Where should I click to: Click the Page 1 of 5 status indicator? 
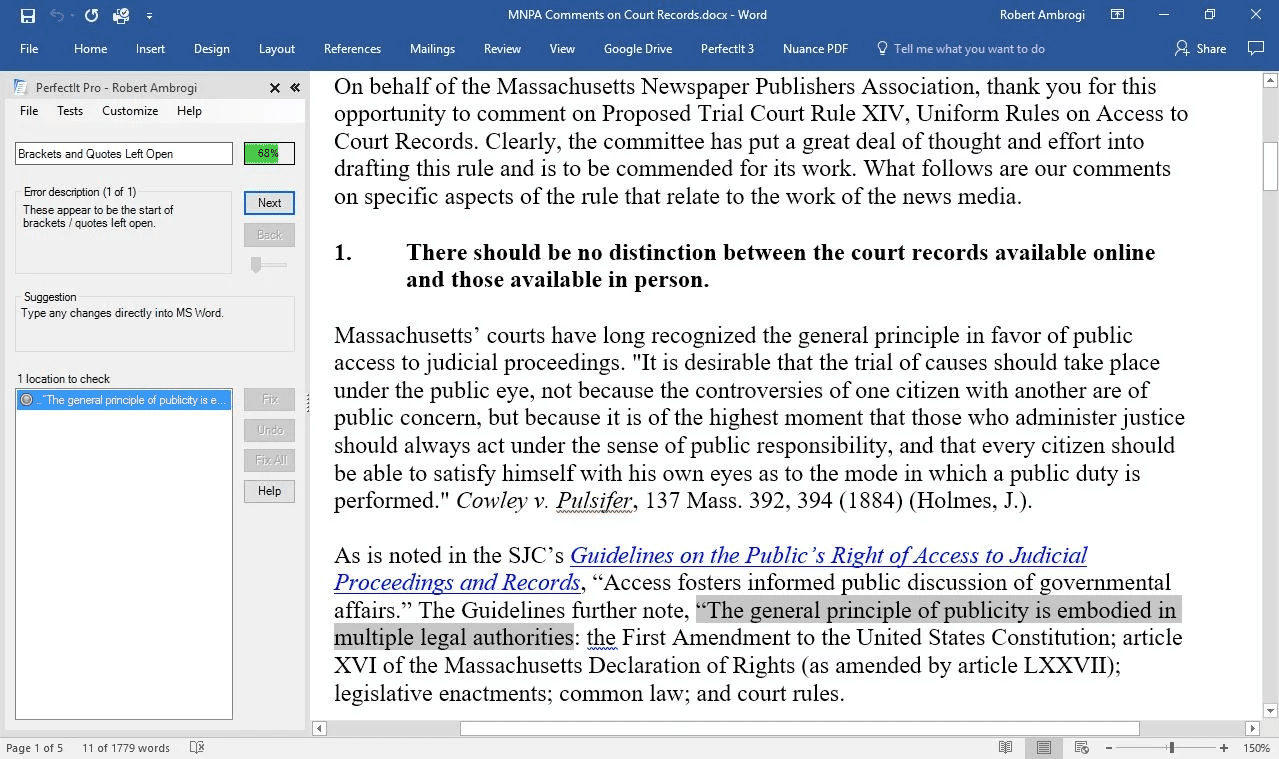coord(34,748)
